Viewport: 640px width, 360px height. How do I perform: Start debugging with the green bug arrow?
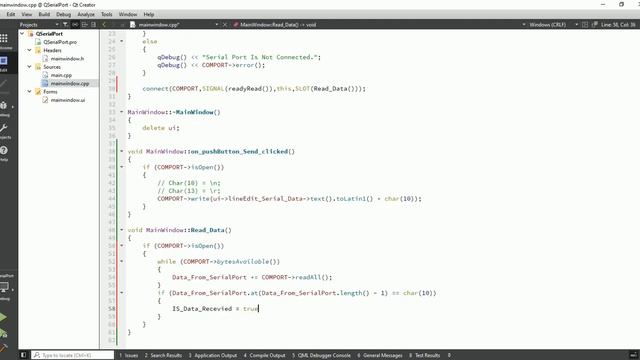tap(3, 333)
